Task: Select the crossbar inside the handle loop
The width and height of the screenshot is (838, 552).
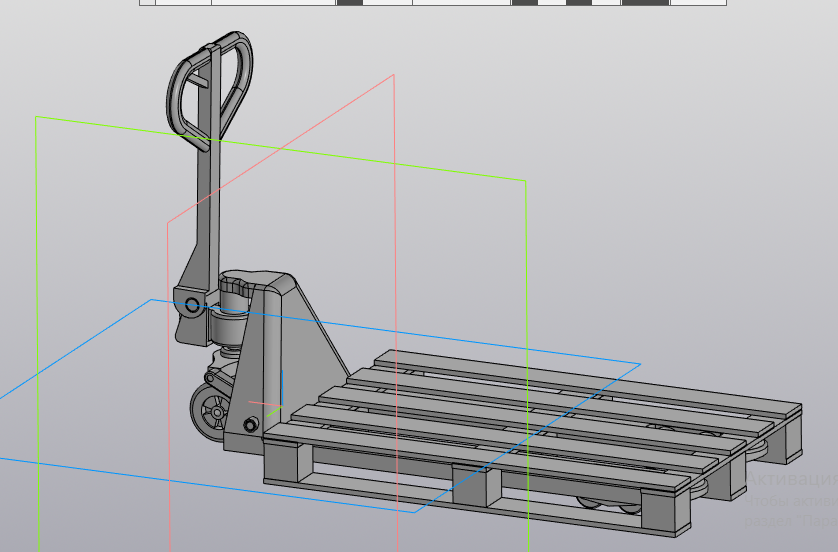Action: pyautogui.click(x=200, y=85)
